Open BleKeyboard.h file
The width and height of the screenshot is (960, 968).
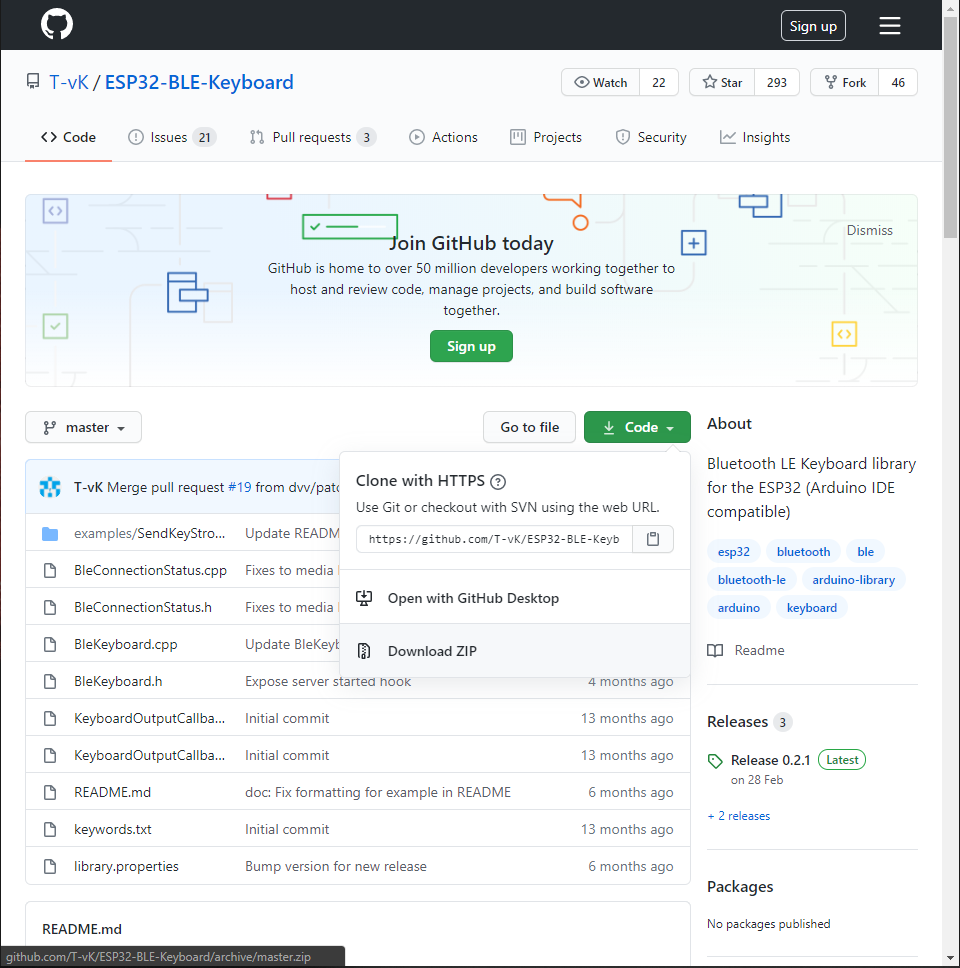coord(118,682)
